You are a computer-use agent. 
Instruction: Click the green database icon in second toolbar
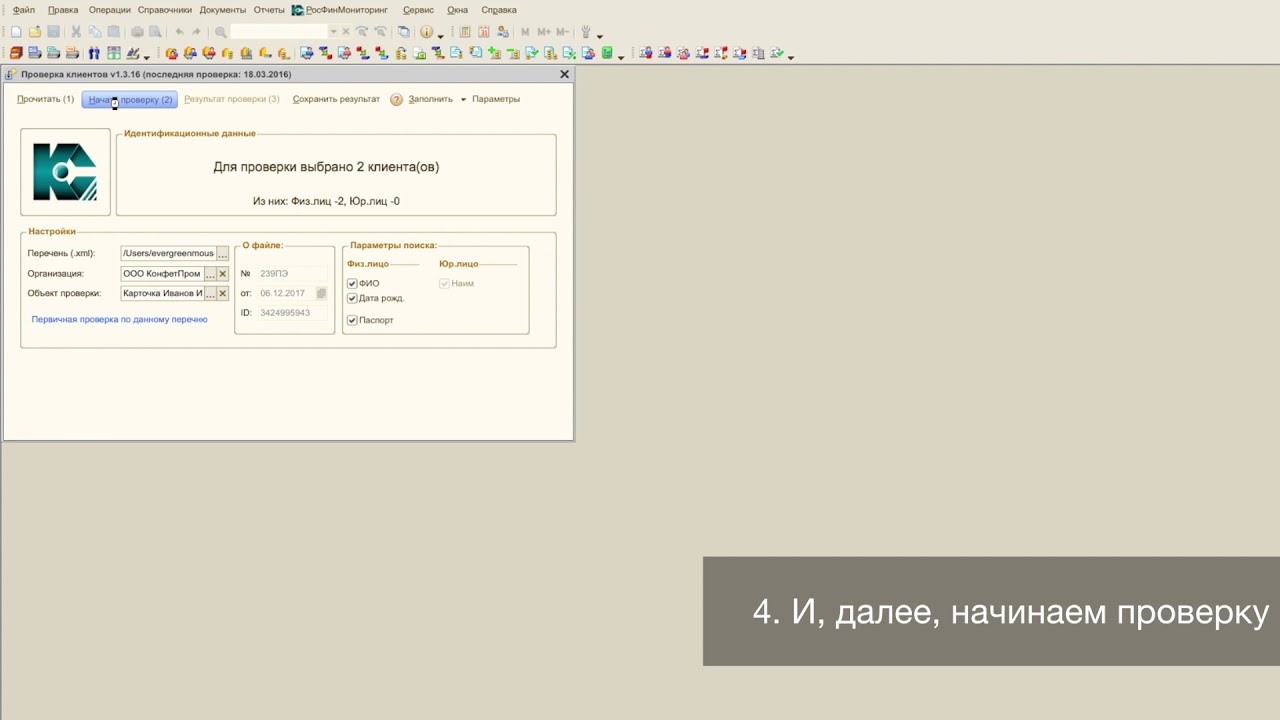click(607, 53)
